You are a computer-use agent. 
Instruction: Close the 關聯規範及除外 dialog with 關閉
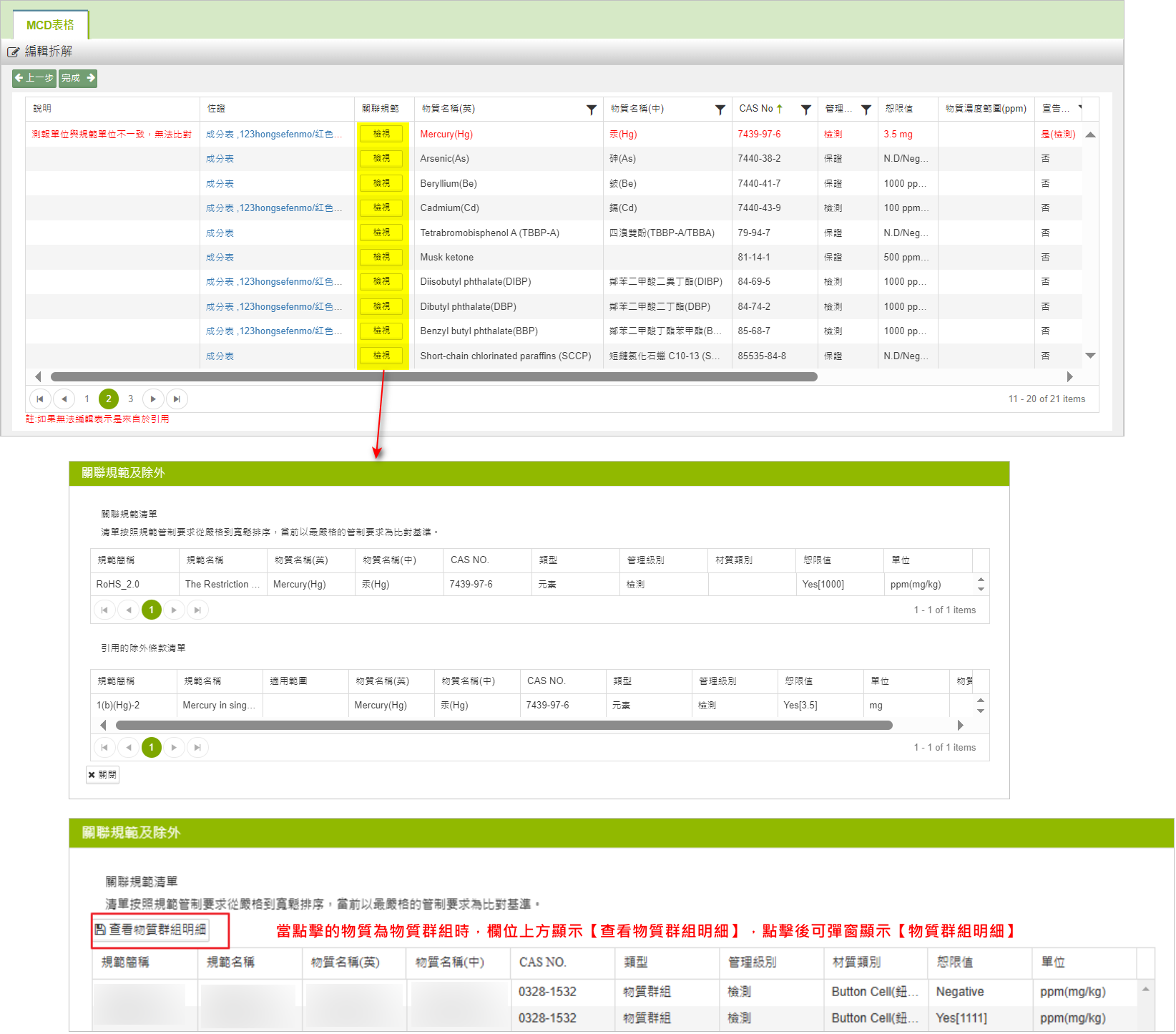[x=102, y=774]
